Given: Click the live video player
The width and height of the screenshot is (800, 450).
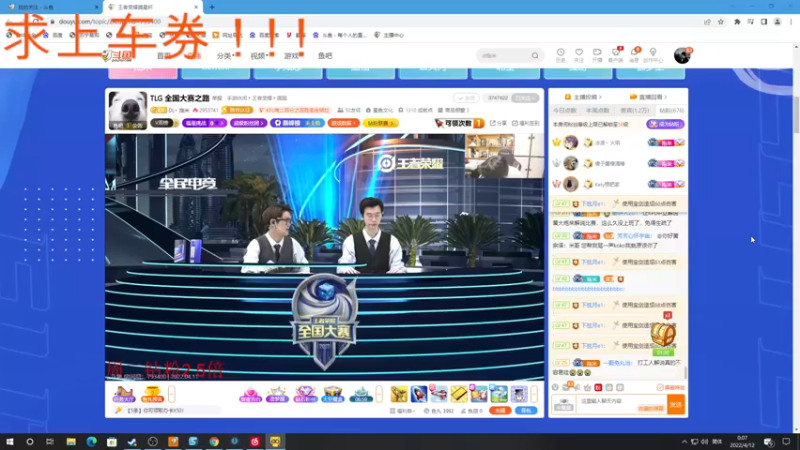Looking at the screenshot, I should tap(324, 257).
